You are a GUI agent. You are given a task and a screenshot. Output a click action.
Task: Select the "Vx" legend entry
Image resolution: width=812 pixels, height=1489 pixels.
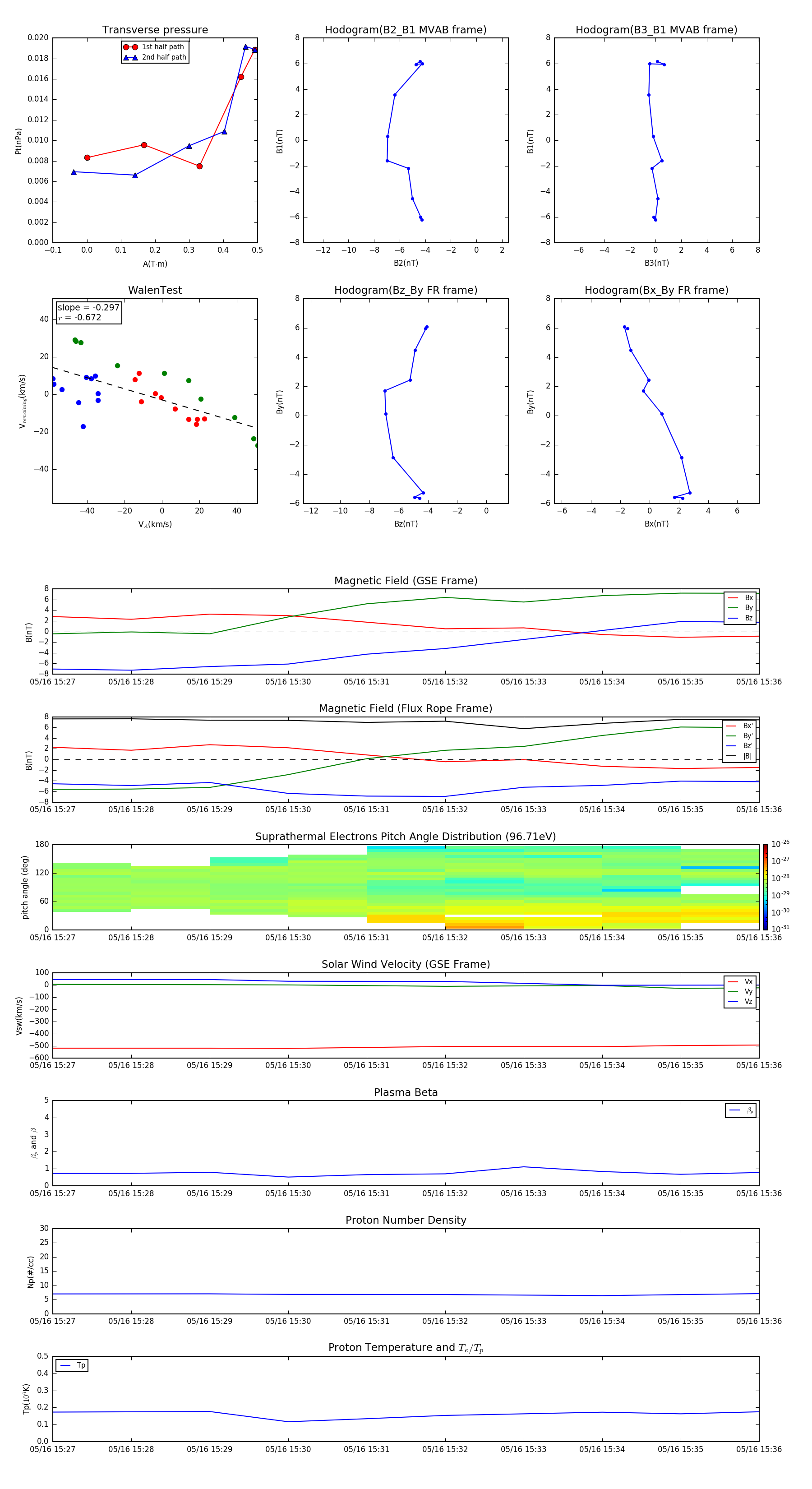pyautogui.click(x=740, y=981)
